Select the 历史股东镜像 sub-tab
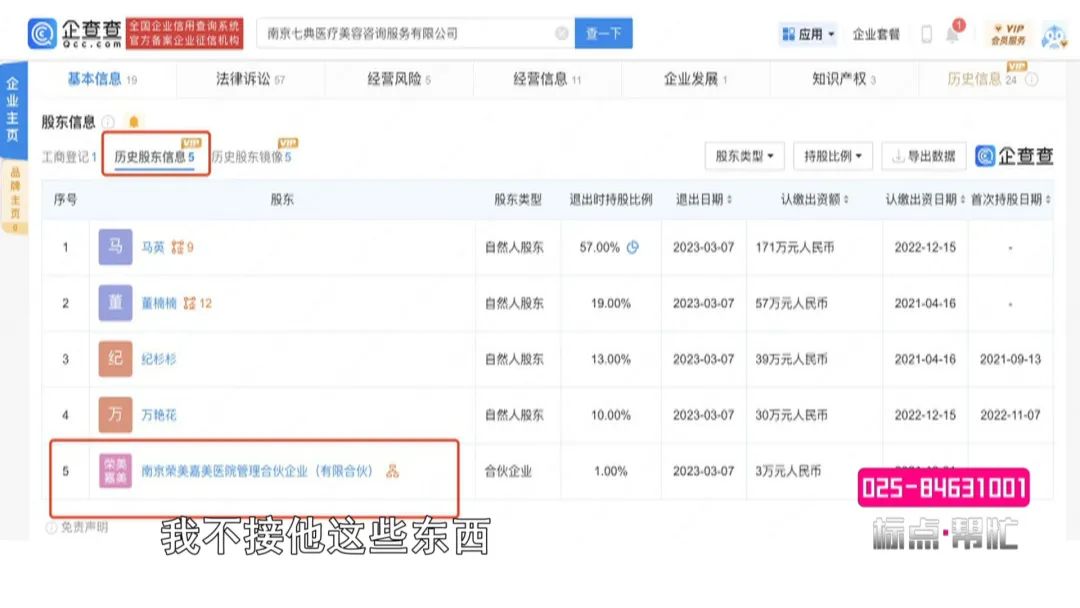The height and width of the screenshot is (608, 1080). [251, 157]
